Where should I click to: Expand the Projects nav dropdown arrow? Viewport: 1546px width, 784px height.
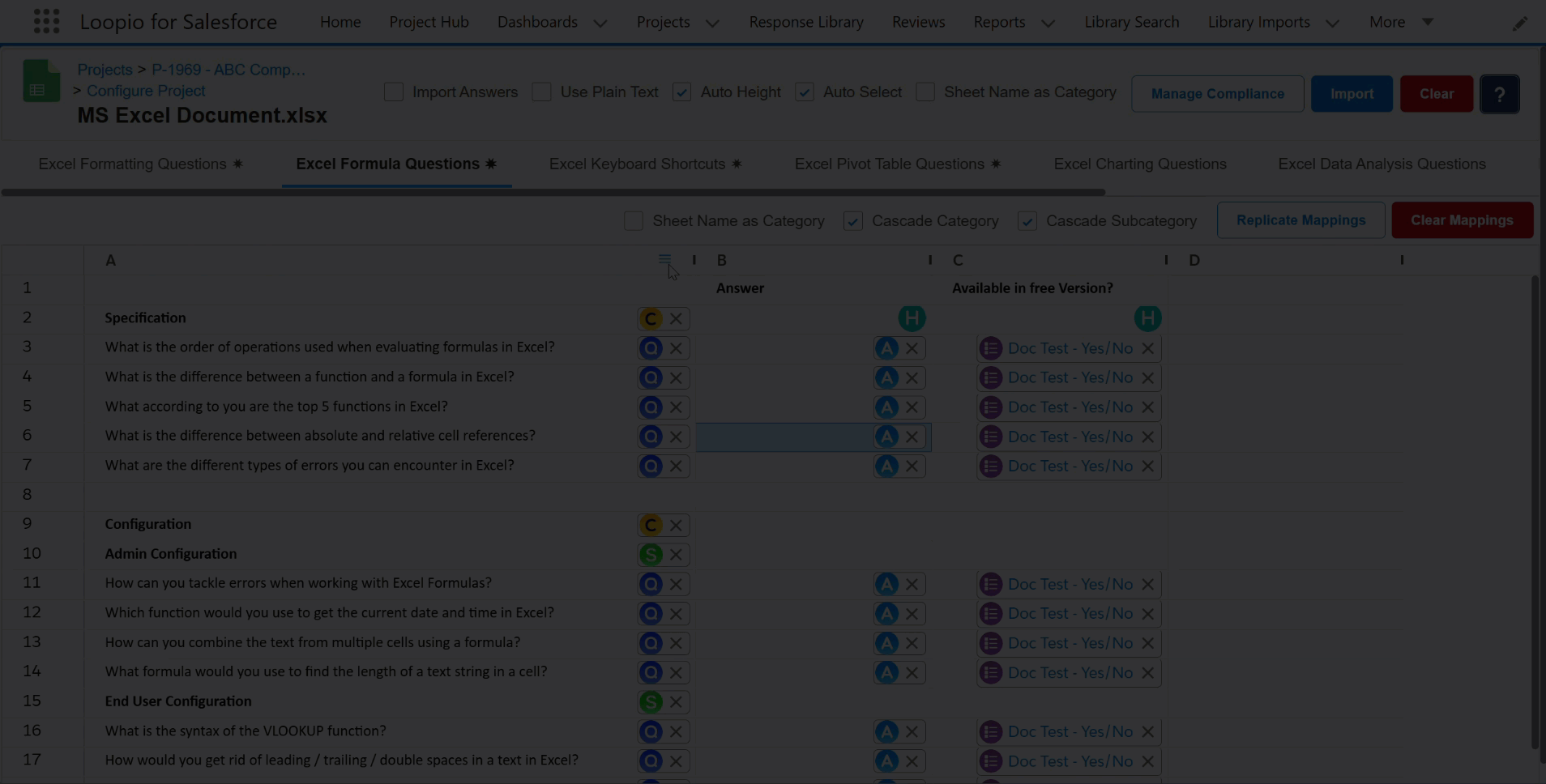[712, 23]
